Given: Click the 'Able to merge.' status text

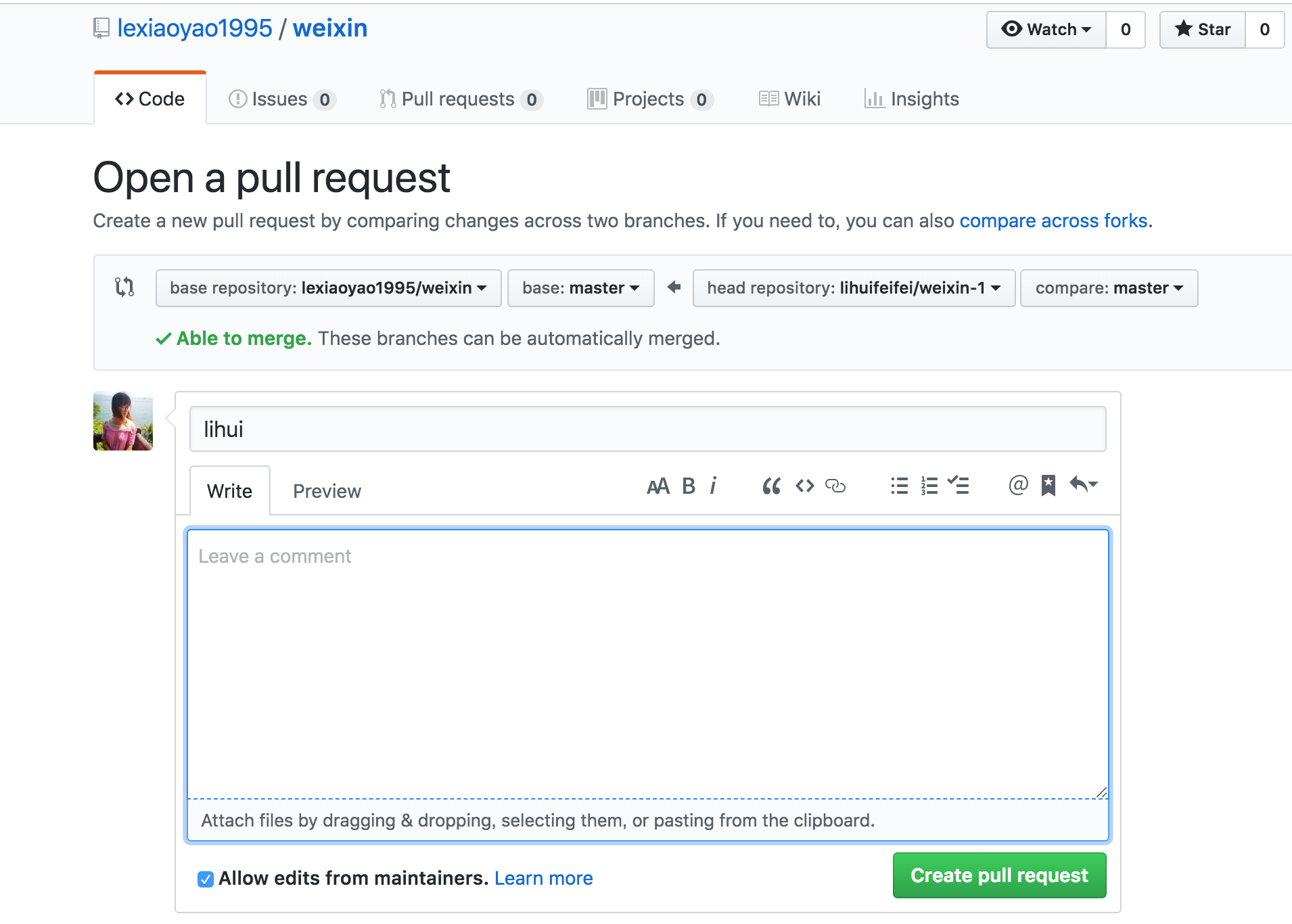Looking at the screenshot, I should tap(244, 338).
